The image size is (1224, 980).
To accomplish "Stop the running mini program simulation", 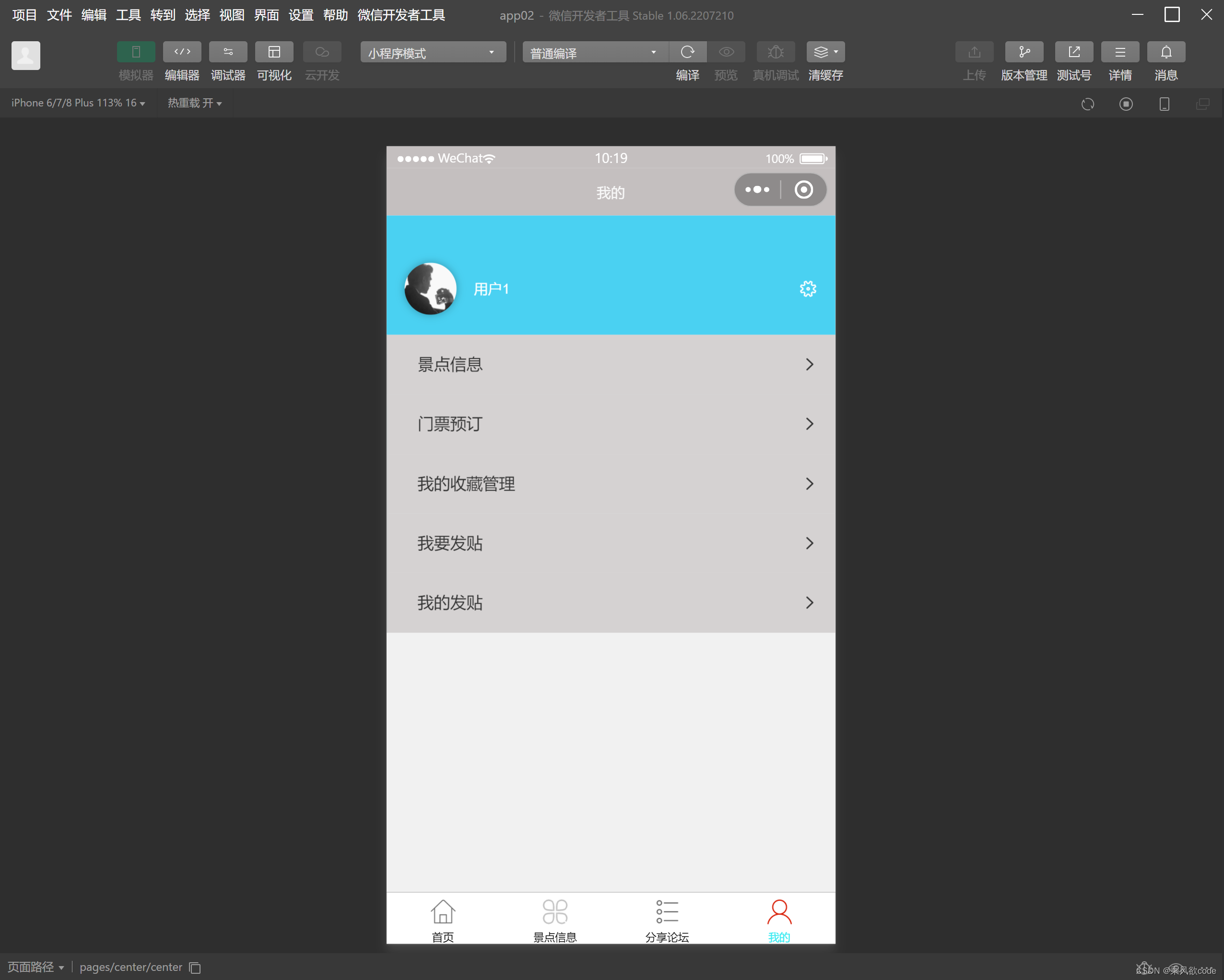I will 1126,104.
